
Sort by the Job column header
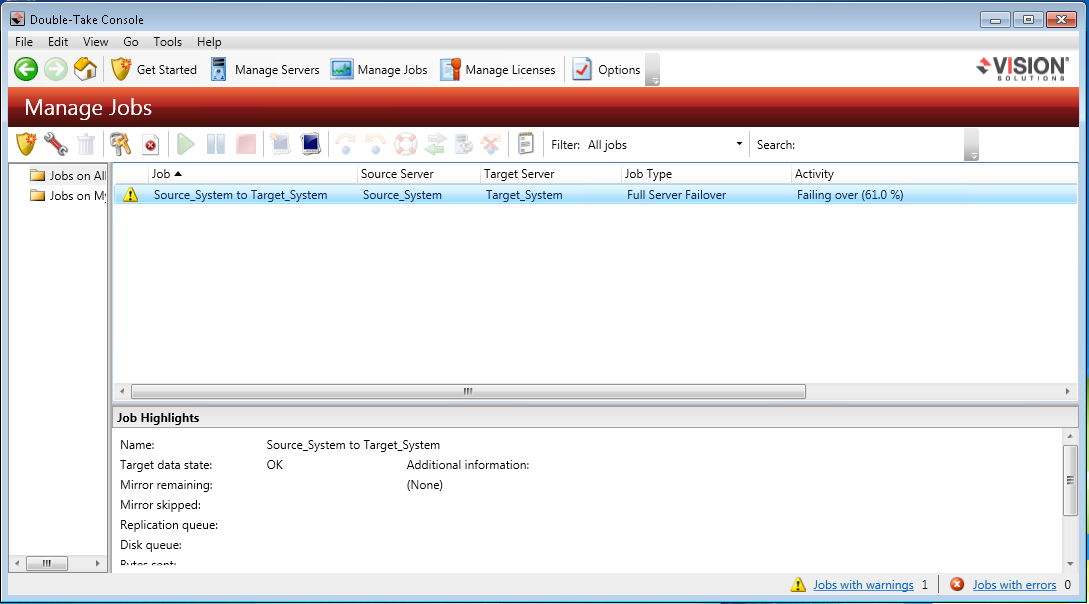pos(250,174)
